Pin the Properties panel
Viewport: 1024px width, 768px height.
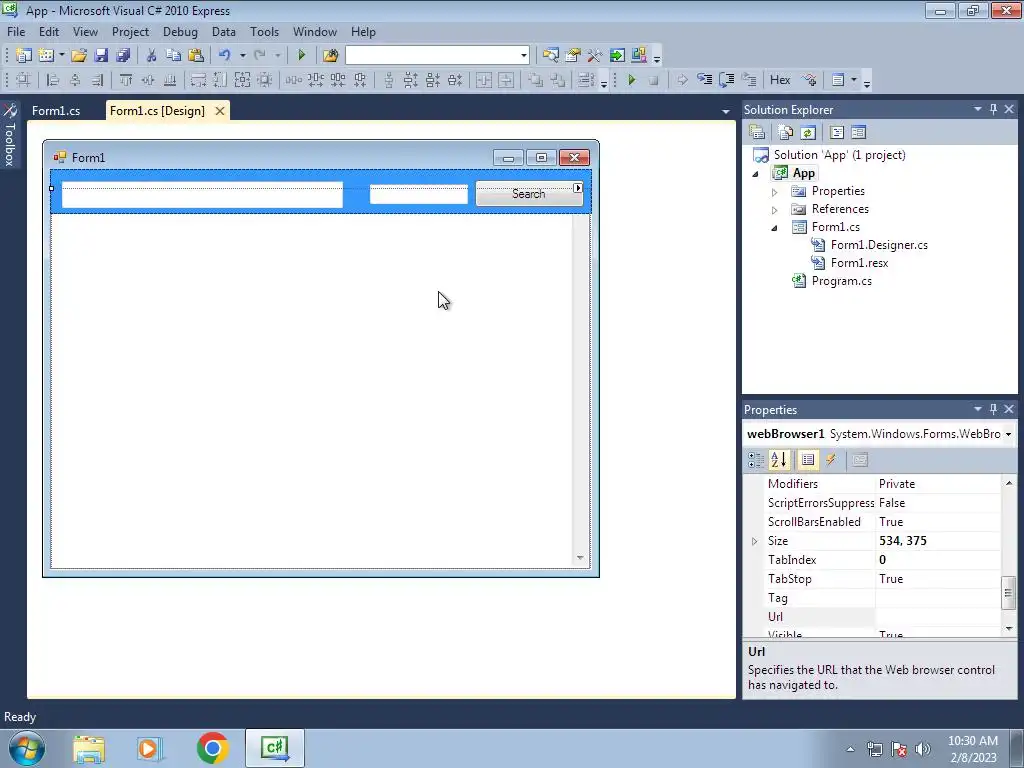point(993,409)
